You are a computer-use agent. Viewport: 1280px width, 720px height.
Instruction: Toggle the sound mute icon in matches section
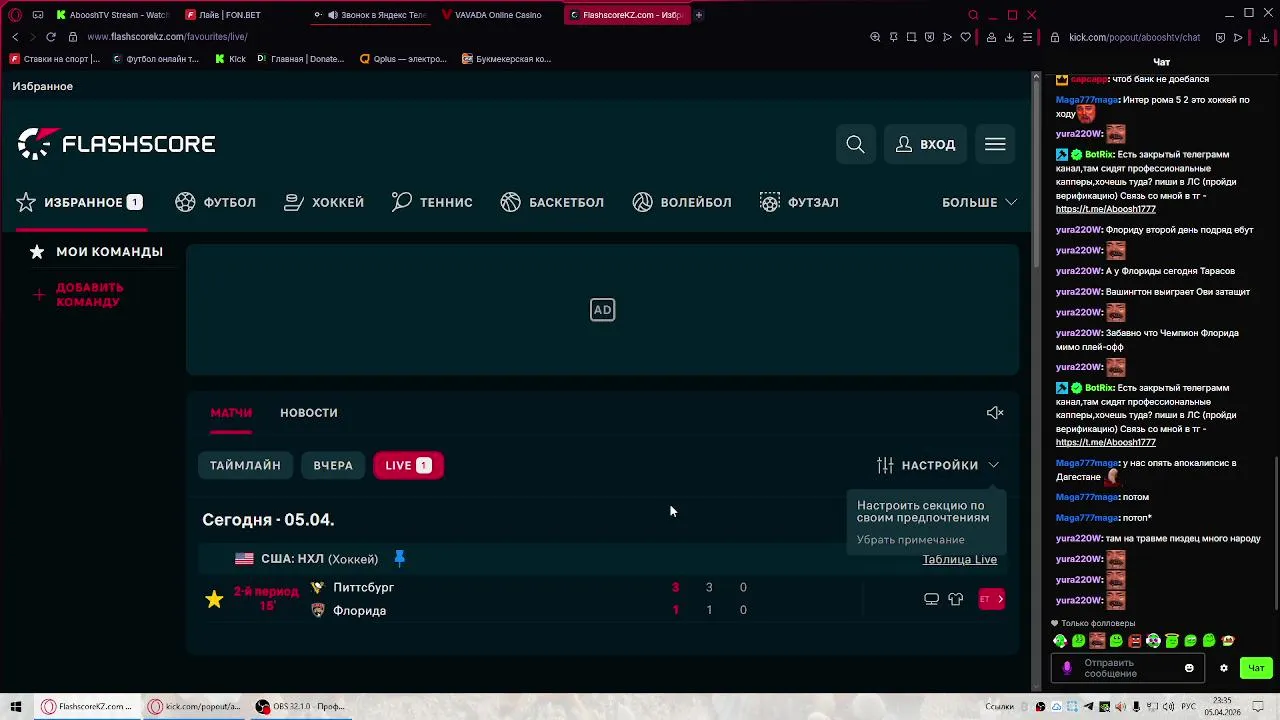[995, 413]
